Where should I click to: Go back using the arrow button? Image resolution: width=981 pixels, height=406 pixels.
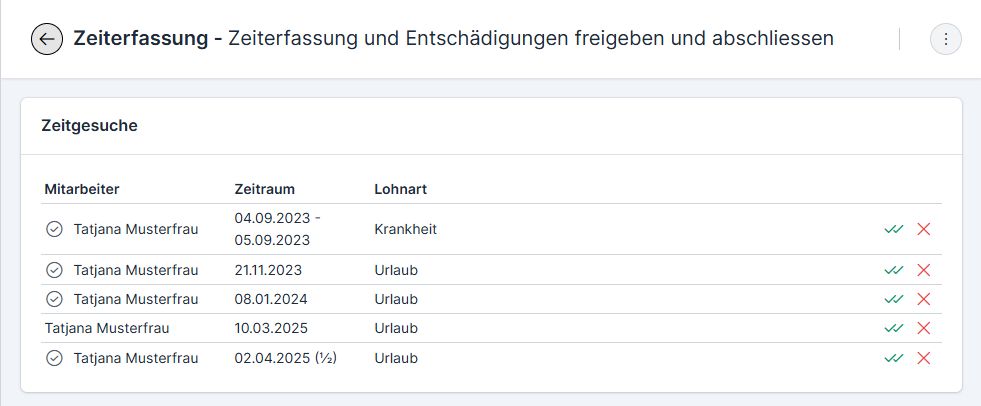47,39
